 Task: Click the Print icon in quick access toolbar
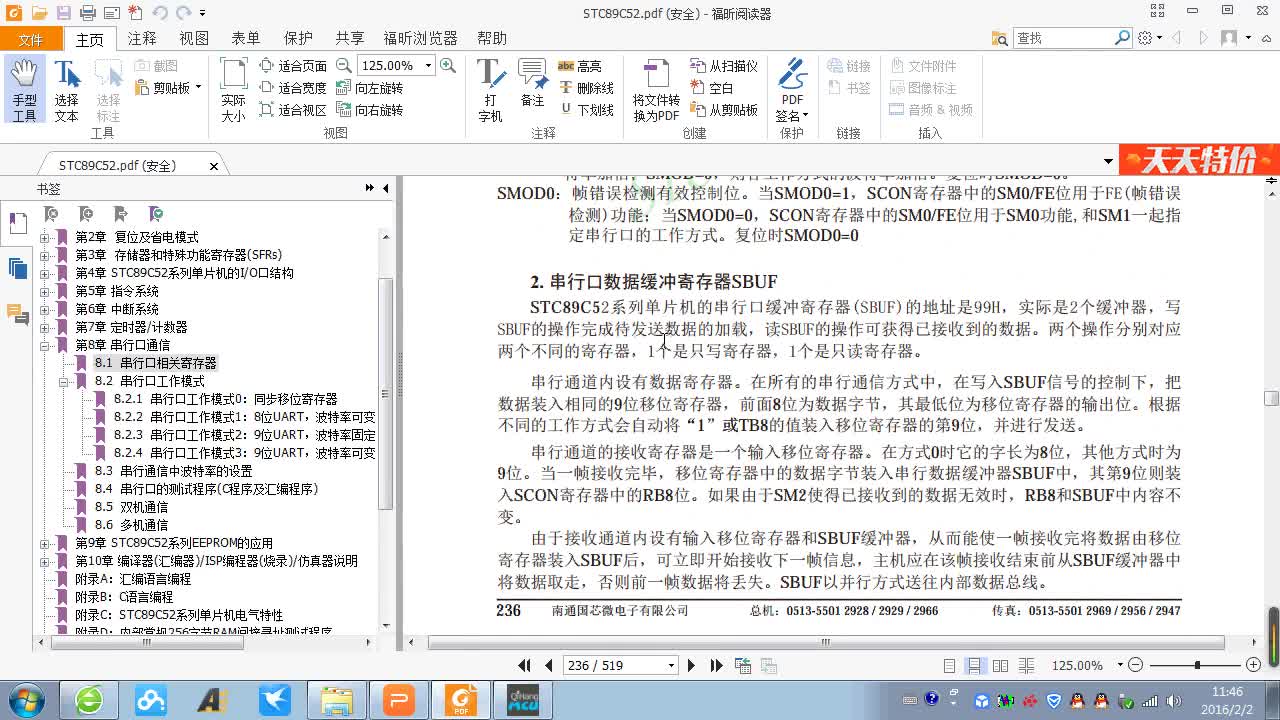tap(87, 13)
